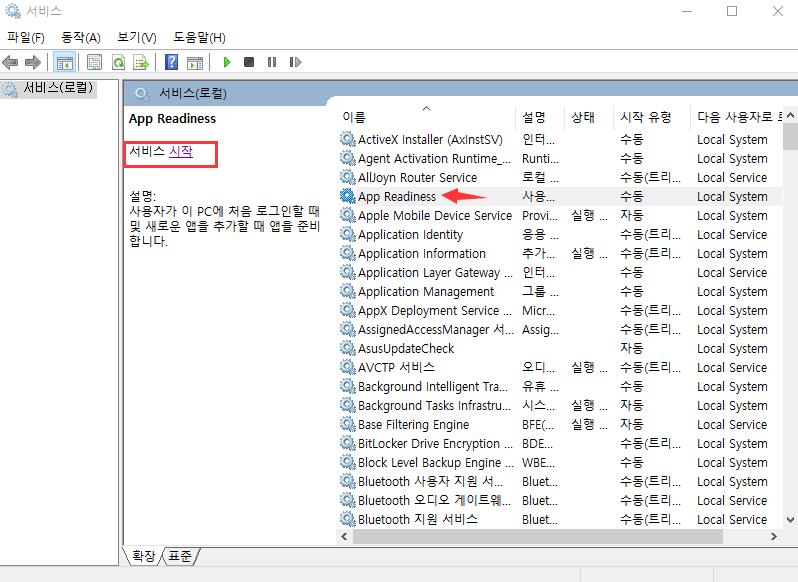This screenshot has height=582, width=798.
Task: Open Help using the question mark icon
Action: (x=172, y=63)
